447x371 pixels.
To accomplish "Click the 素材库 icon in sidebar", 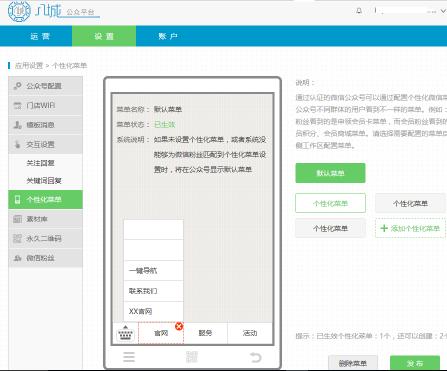I will 17,219.
